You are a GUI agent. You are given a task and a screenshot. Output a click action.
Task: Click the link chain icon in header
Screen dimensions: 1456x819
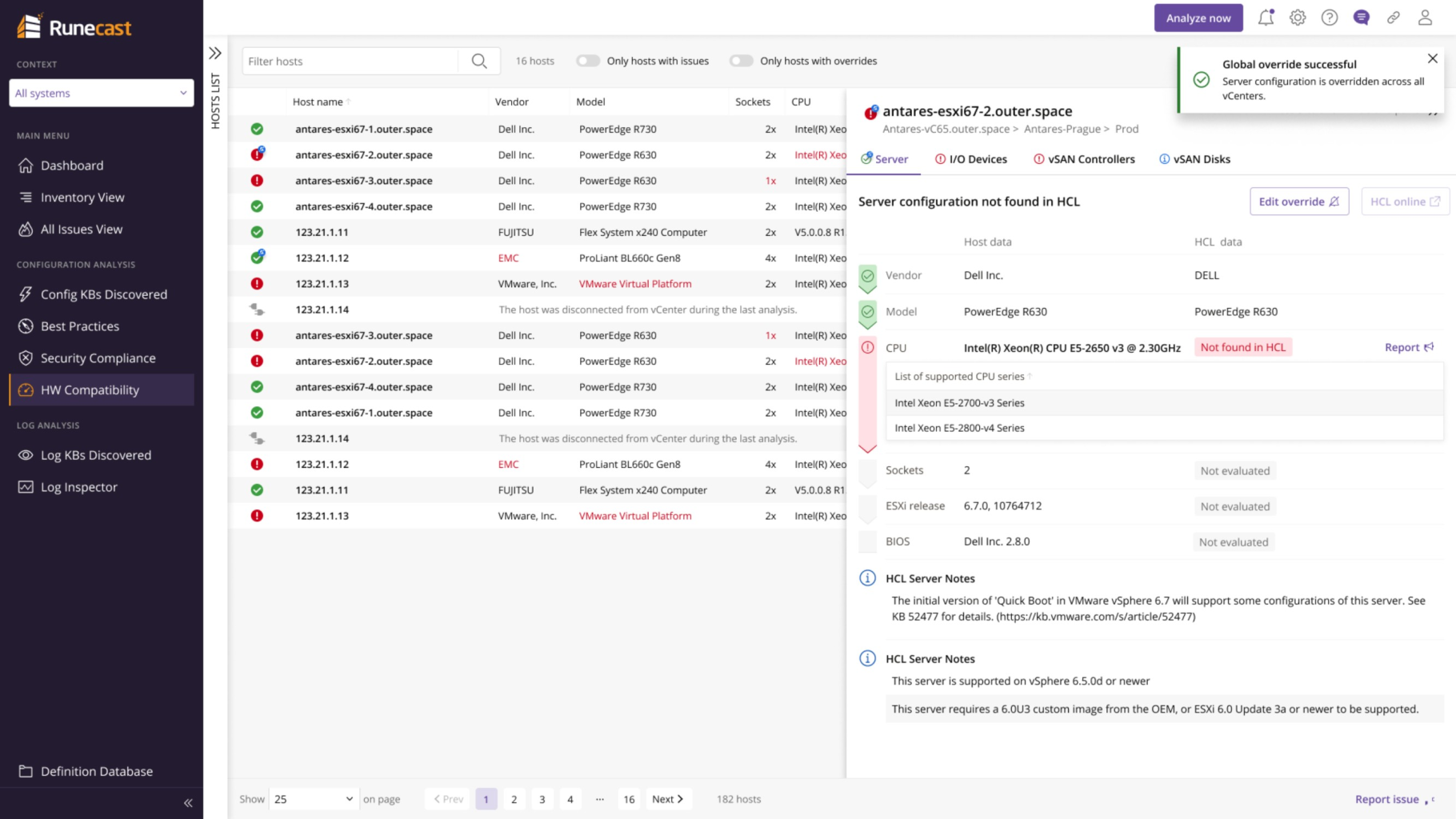click(x=1393, y=18)
